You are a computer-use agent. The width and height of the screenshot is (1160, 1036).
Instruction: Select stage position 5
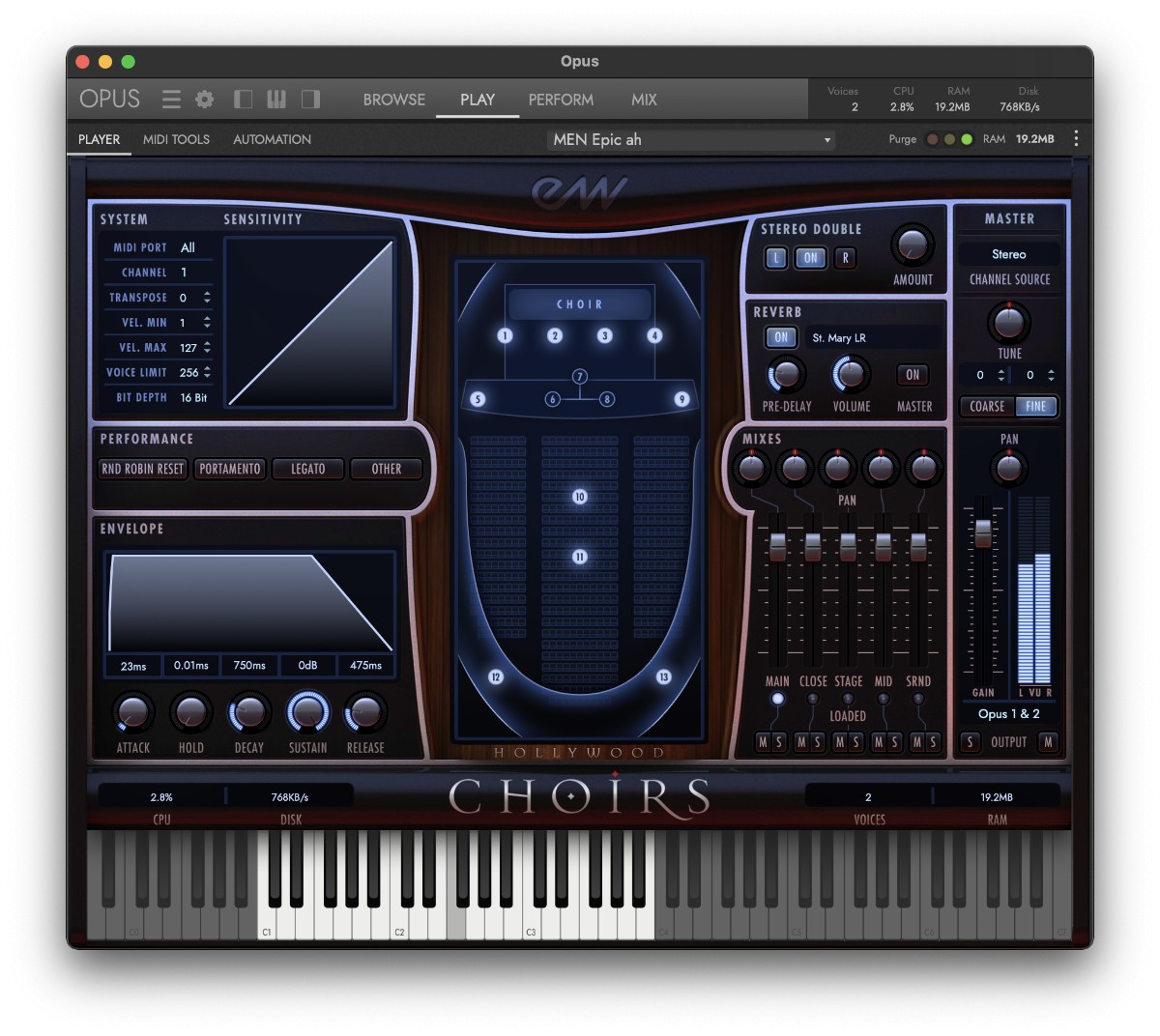(x=478, y=398)
